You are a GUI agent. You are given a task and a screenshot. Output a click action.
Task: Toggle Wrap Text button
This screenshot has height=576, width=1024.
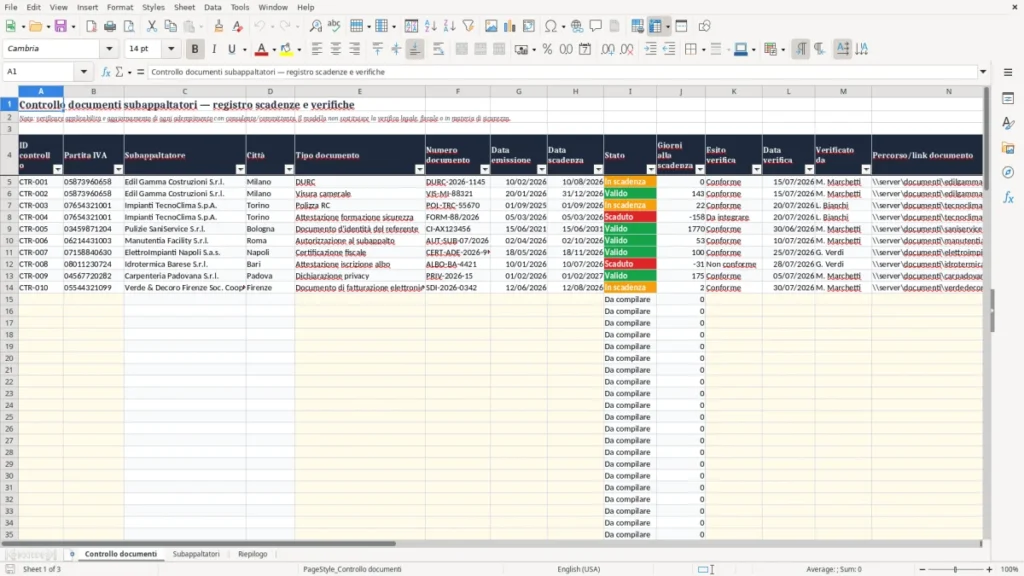[x=438, y=49]
